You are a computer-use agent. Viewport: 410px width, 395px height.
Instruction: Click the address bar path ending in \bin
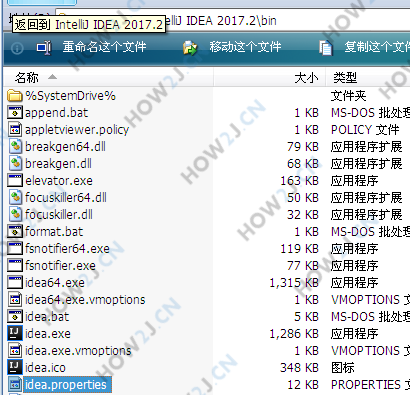click(x=233, y=21)
